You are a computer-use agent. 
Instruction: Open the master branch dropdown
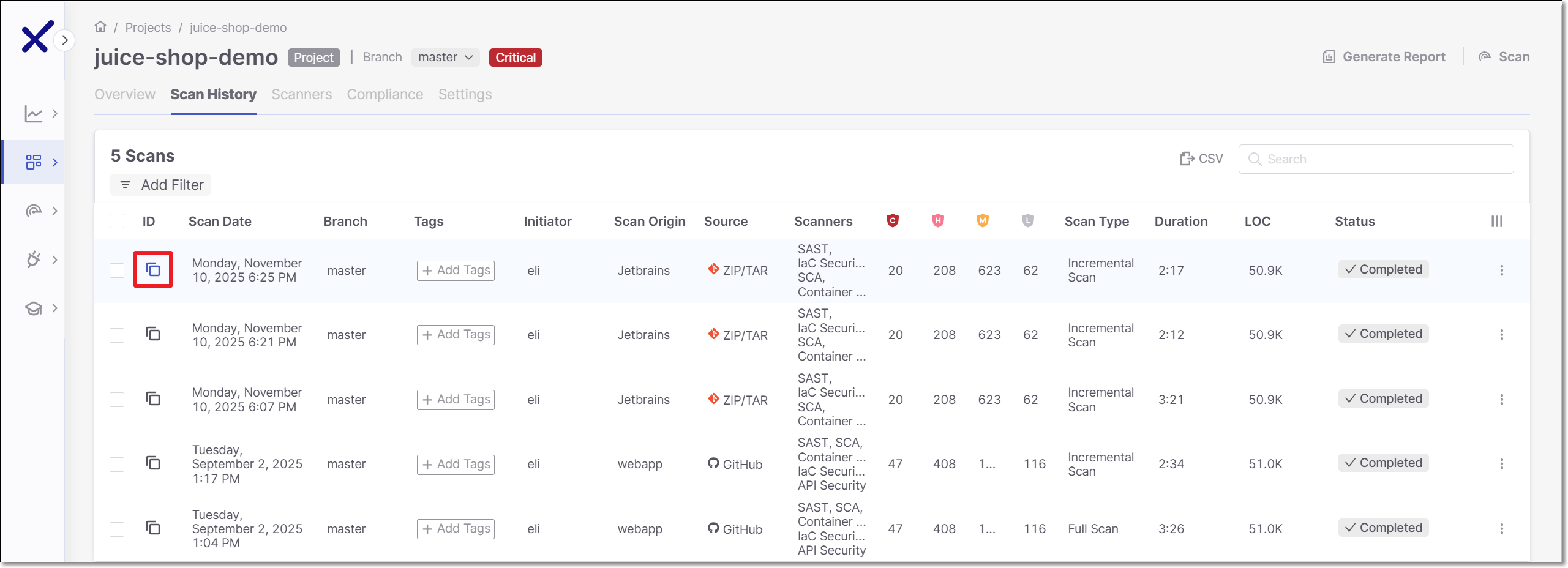pos(445,58)
